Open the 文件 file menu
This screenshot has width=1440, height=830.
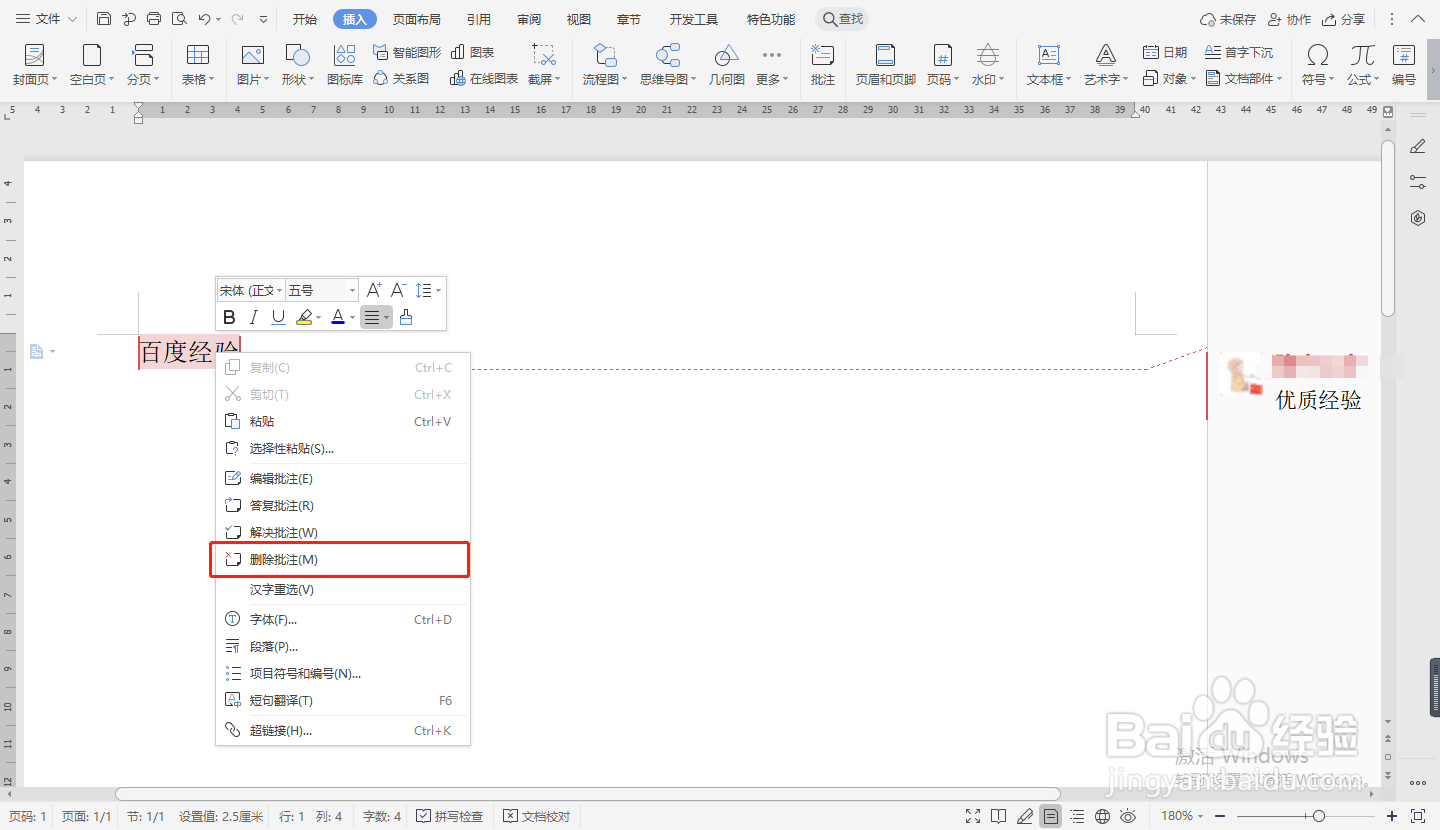pos(46,19)
